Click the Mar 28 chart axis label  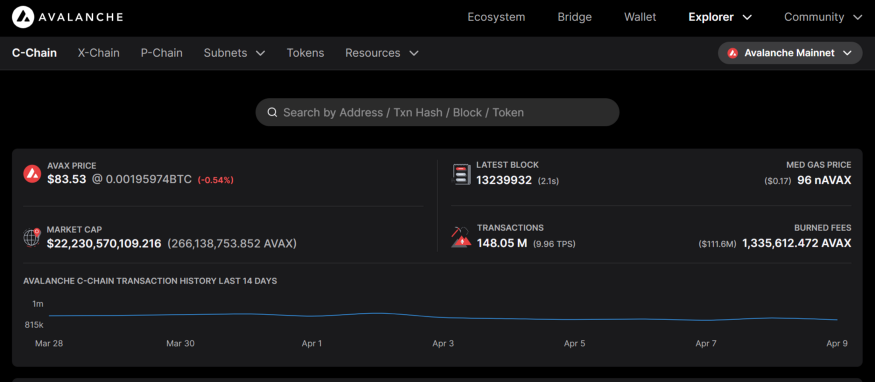(49, 344)
